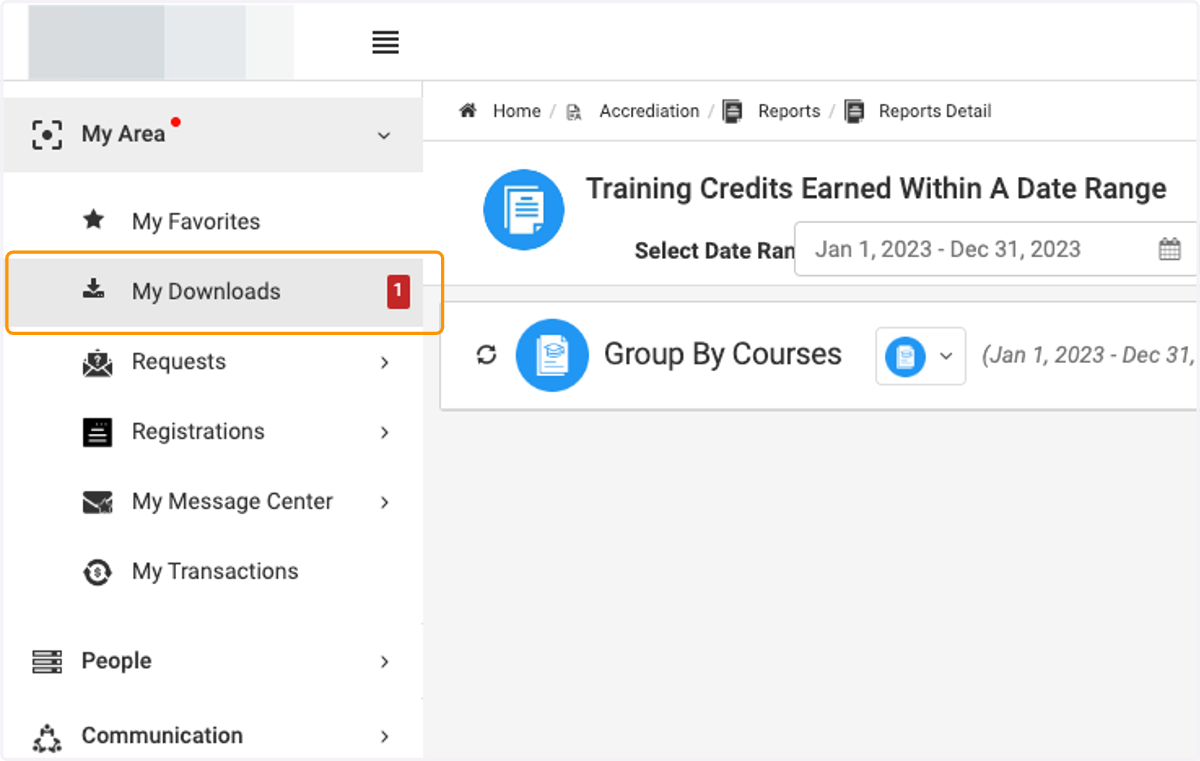1200x761 pixels.
Task: Click the italic date range text beside dropdown
Action: click(x=1088, y=355)
